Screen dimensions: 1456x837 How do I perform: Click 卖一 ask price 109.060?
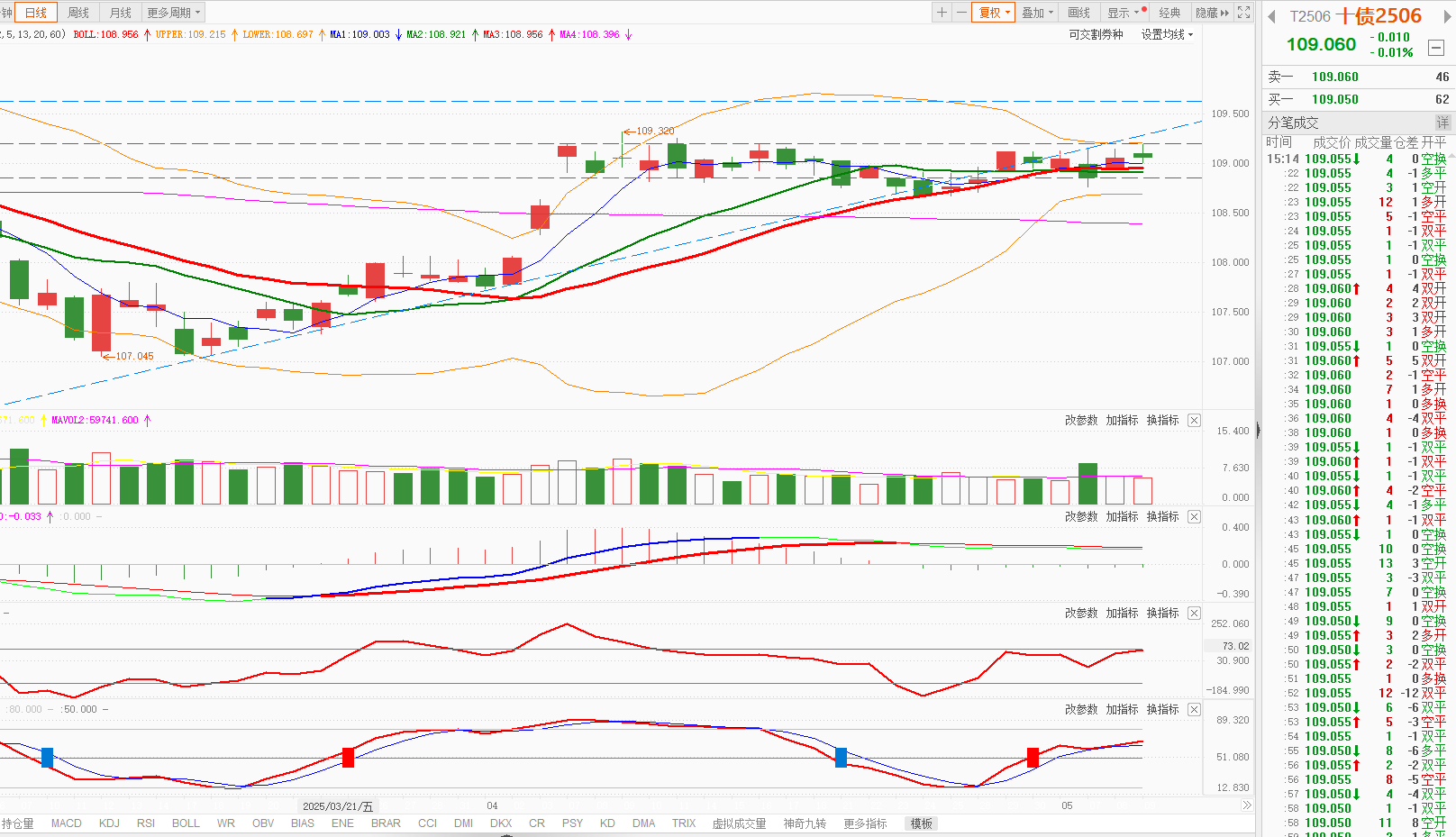(x=1335, y=77)
